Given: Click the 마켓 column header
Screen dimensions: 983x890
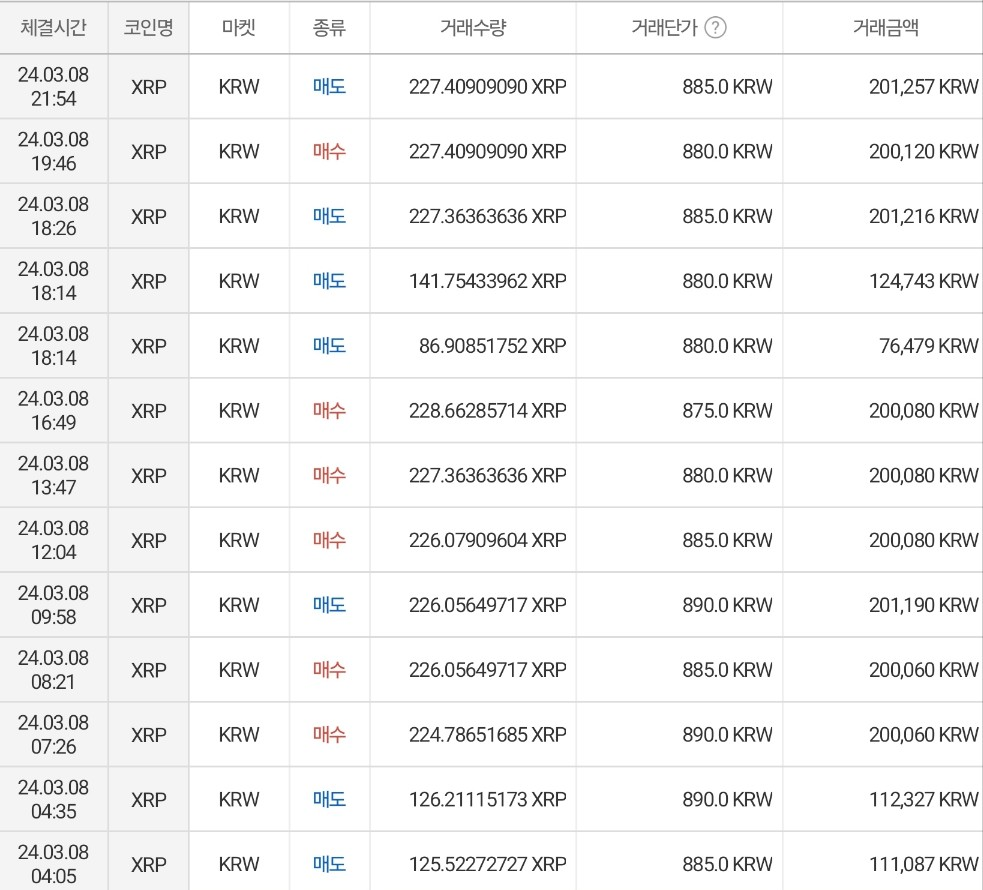Looking at the screenshot, I should pyautogui.click(x=239, y=28).
